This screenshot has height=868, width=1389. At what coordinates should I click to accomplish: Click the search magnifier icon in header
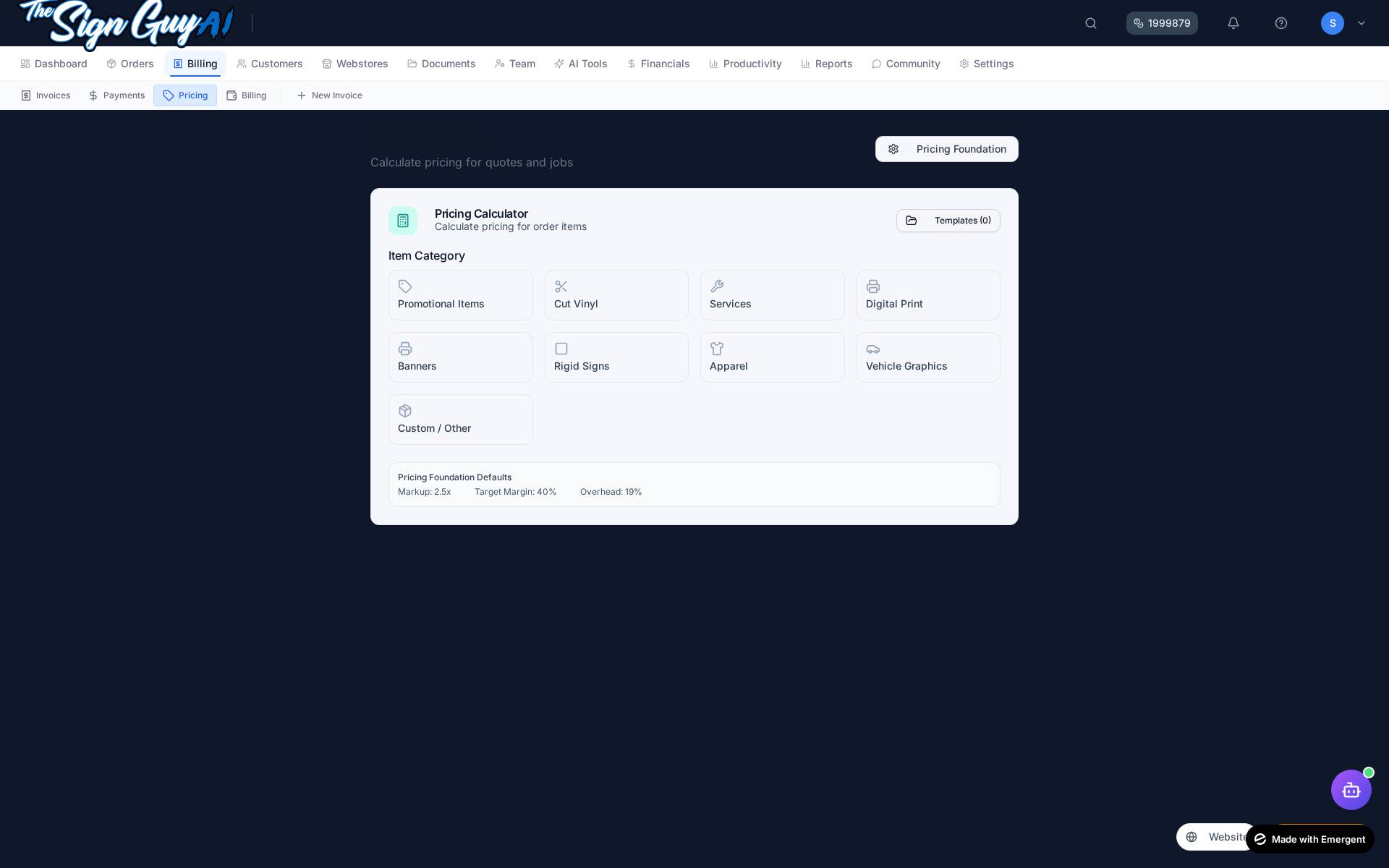(1091, 23)
